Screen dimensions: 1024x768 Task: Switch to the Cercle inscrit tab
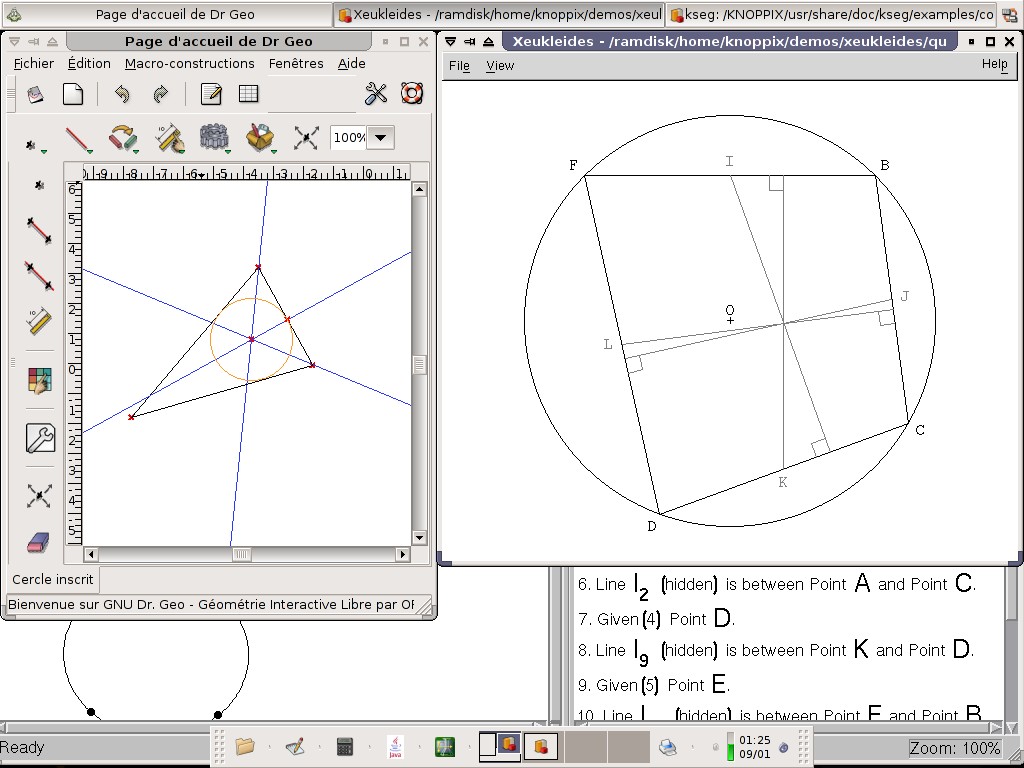[52, 579]
